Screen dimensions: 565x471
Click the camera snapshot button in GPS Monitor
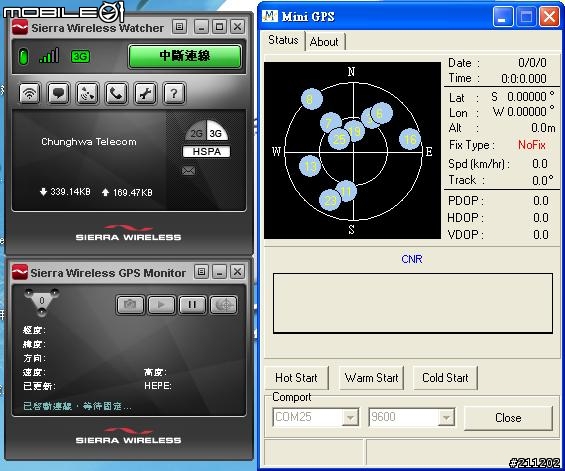point(130,305)
